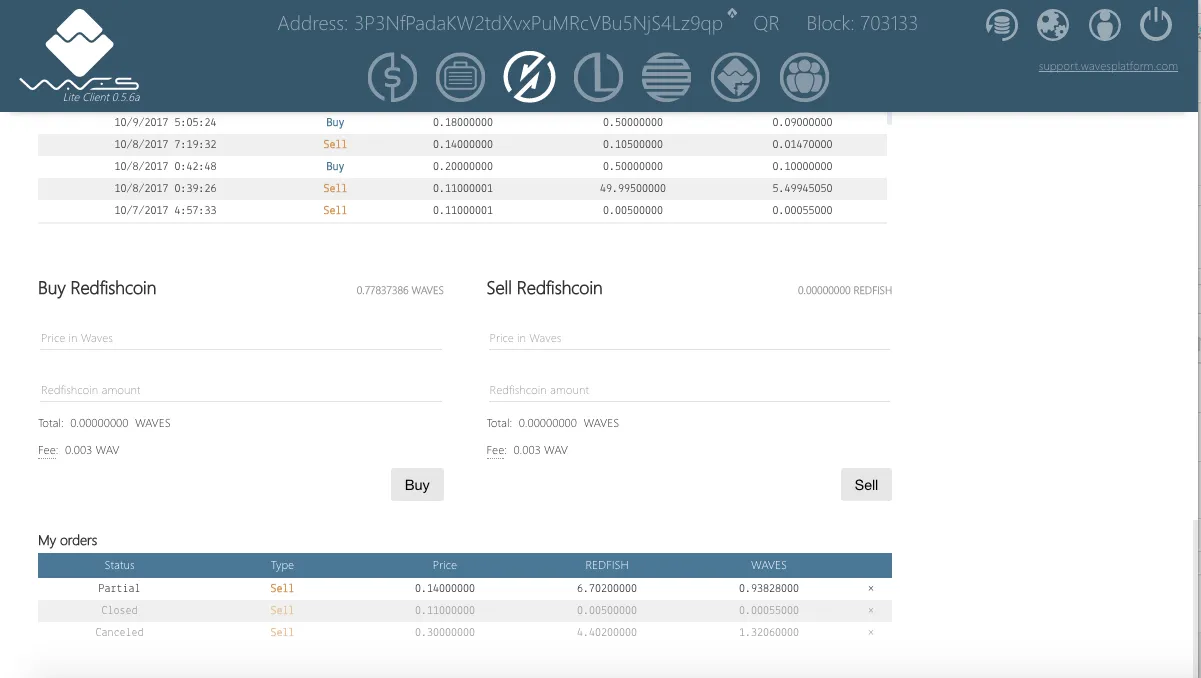Select the Canceled order status cell
This screenshot has width=1201, height=678.
(x=119, y=632)
